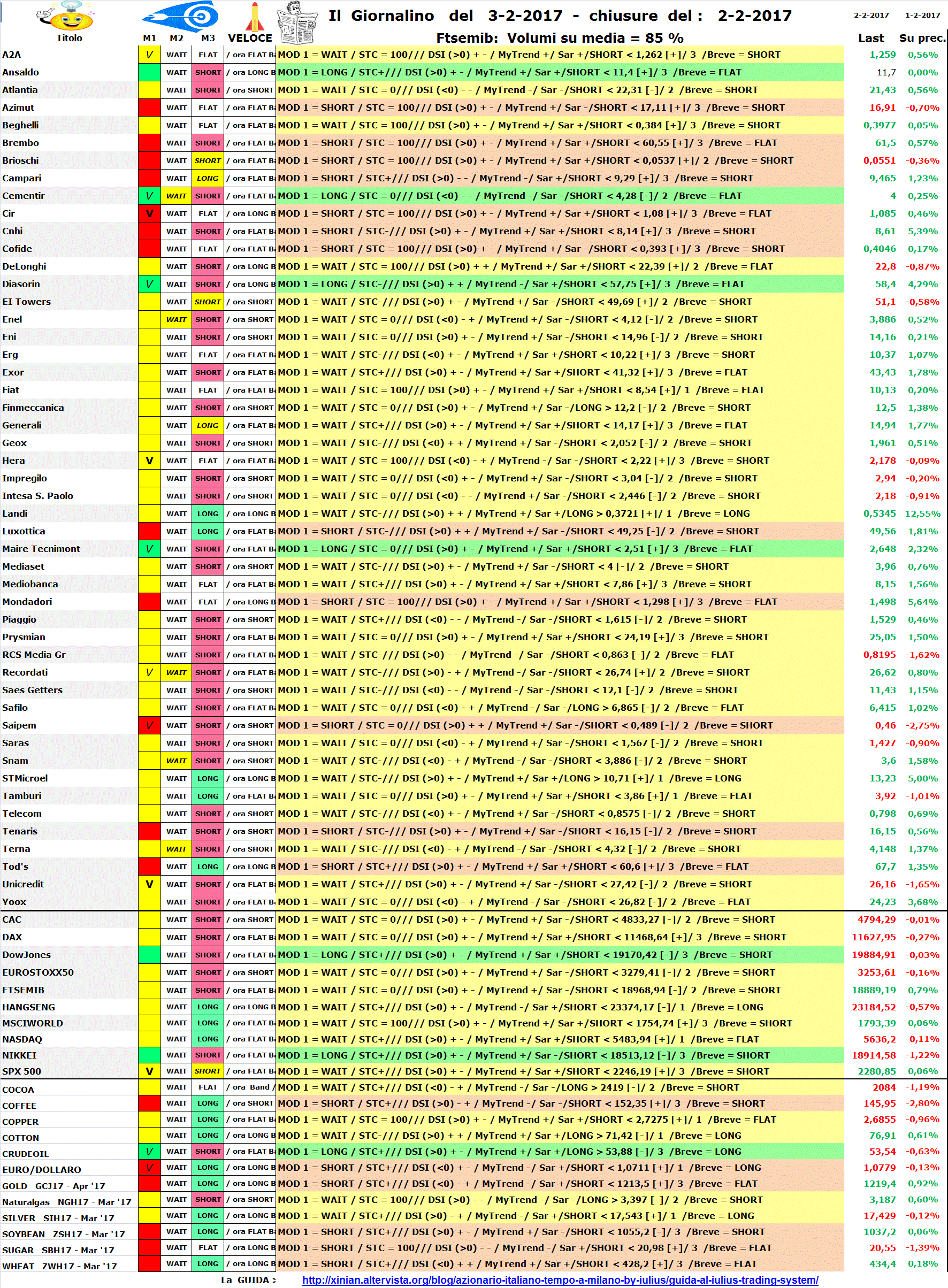Click the Recordati M2 WAIT cell
Image resolution: width=948 pixels, height=1288 pixels.
tap(176, 672)
